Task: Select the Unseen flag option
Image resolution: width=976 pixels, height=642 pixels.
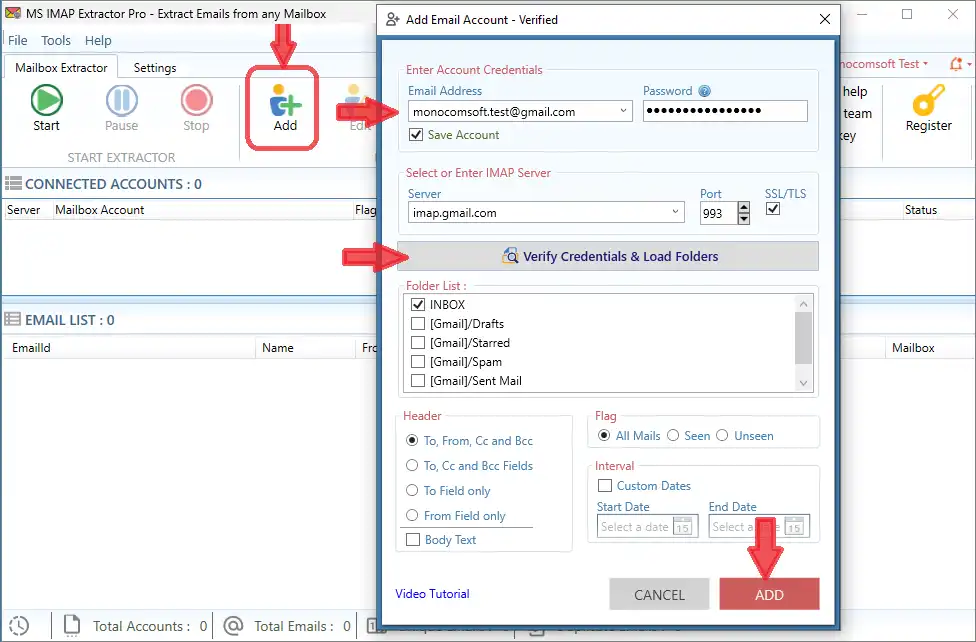Action: pyautogui.click(x=722, y=435)
